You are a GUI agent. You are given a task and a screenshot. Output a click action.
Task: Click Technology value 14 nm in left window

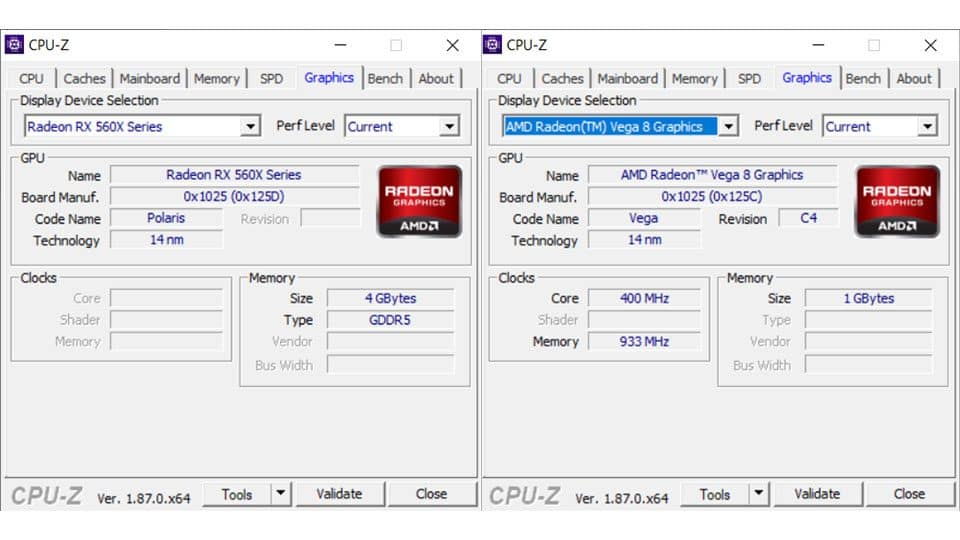(x=166, y=239)
